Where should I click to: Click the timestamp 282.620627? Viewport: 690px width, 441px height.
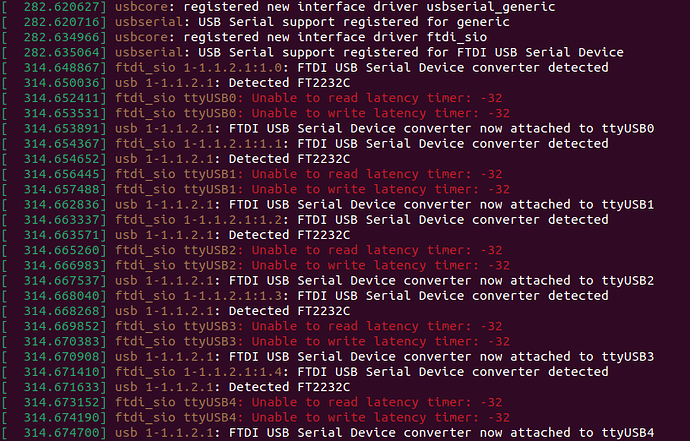[64, 7]
